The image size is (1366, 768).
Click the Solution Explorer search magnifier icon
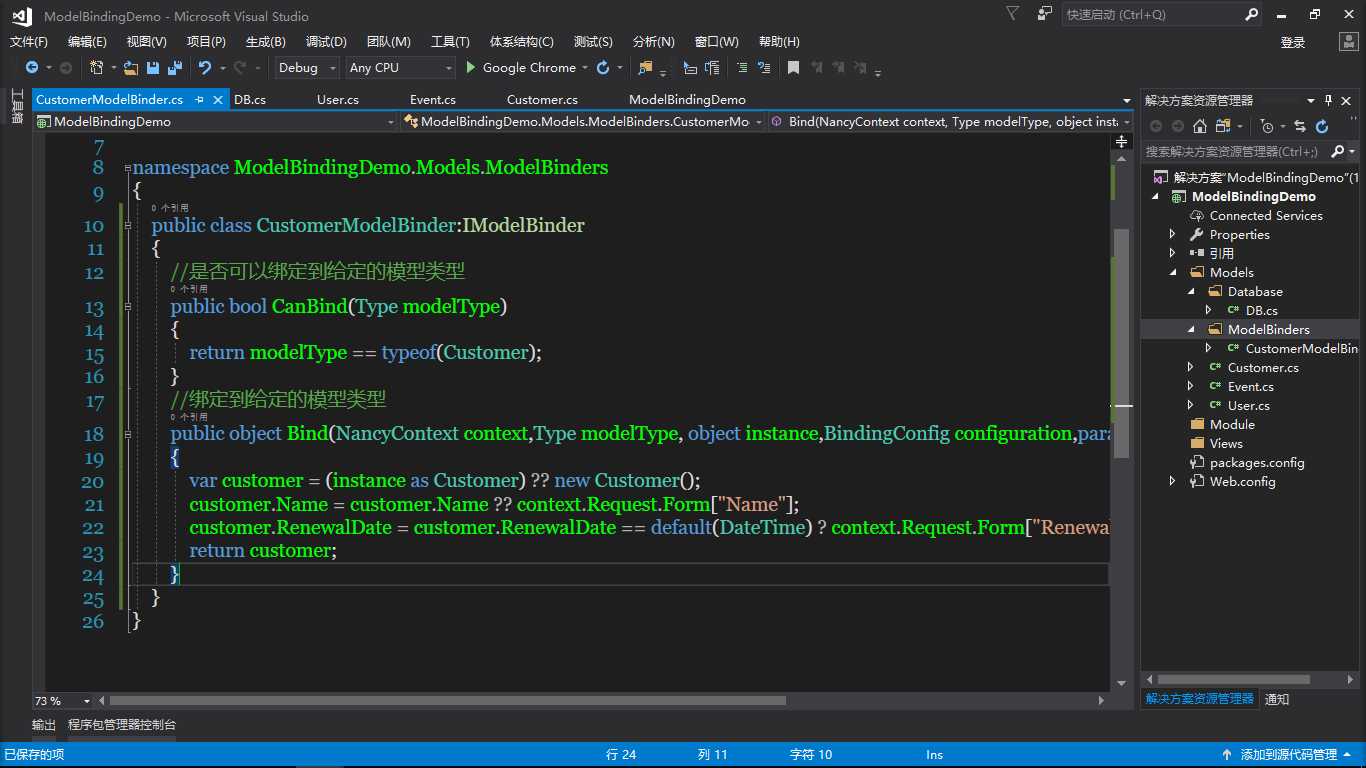click(1338, 151)
